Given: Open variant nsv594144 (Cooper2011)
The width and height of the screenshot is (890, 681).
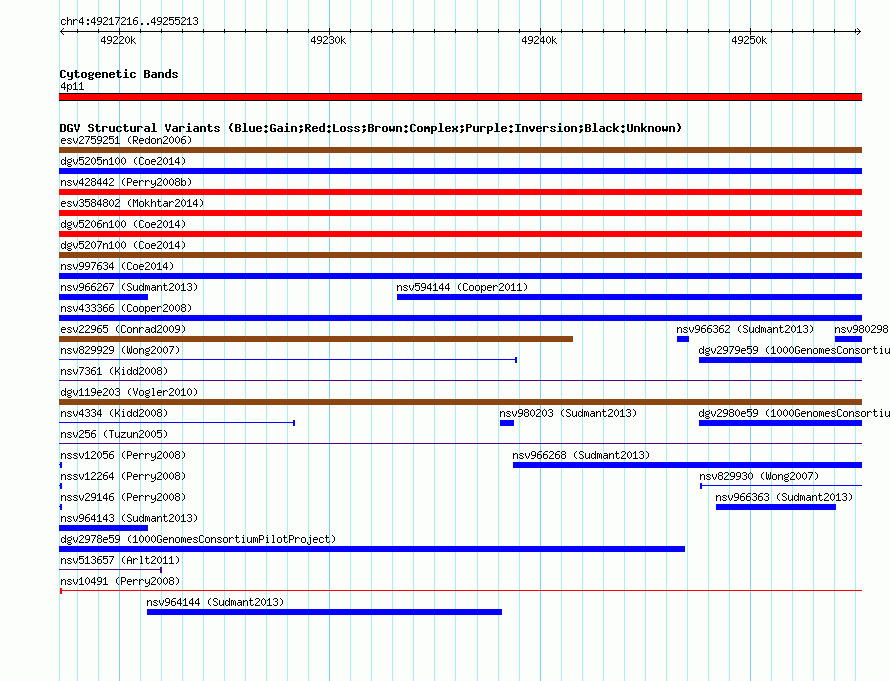Looking at the screenshot, I should 462,287.
